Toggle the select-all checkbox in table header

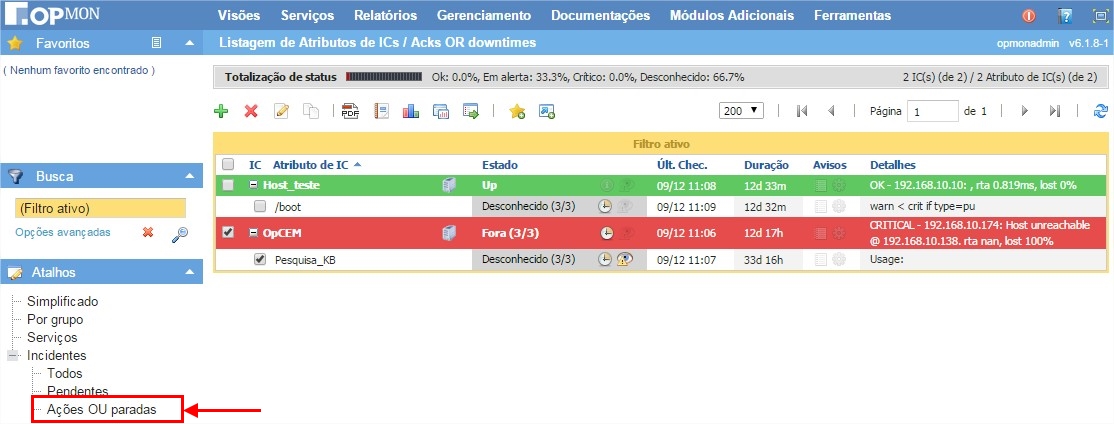click(x=228, y=164)
